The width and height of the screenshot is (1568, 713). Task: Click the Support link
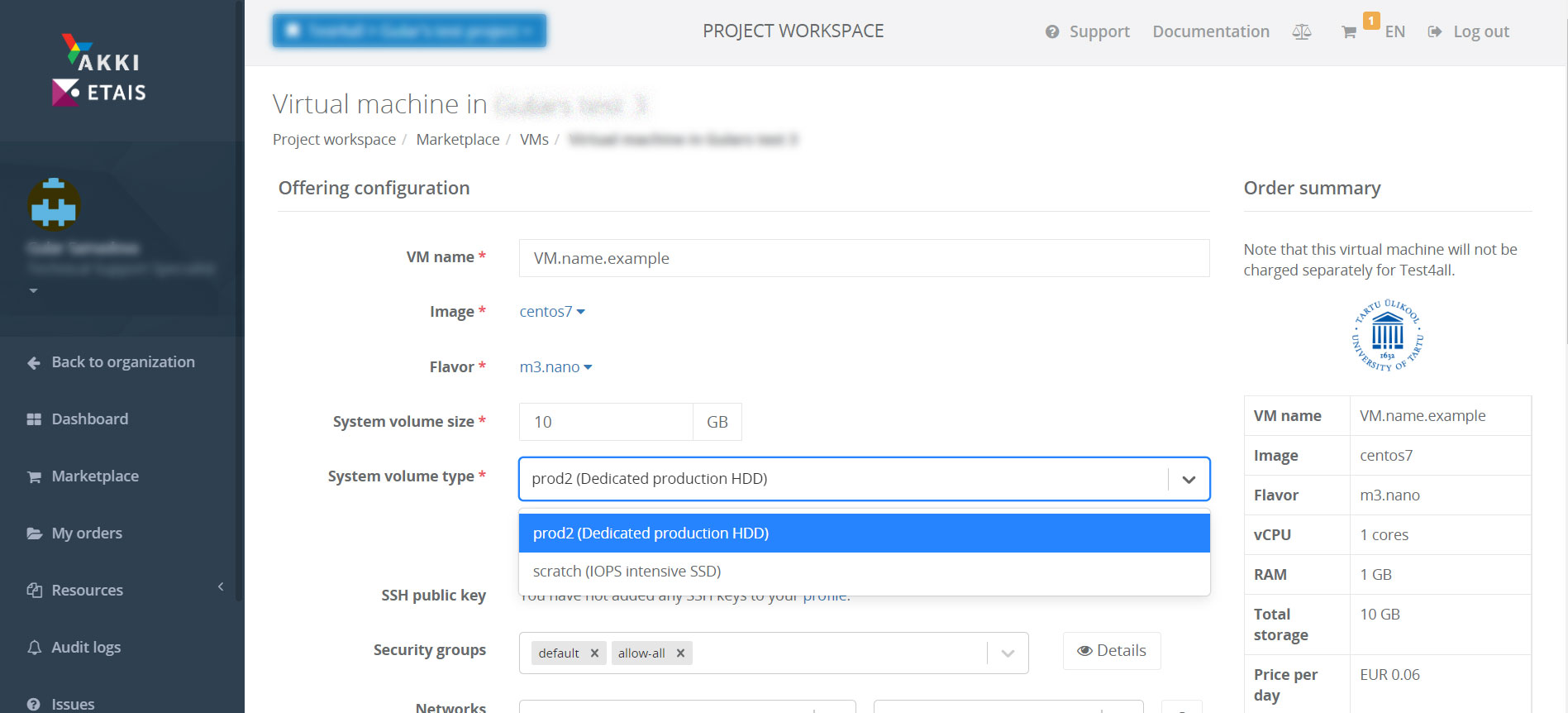click(x=1099, y=31)
